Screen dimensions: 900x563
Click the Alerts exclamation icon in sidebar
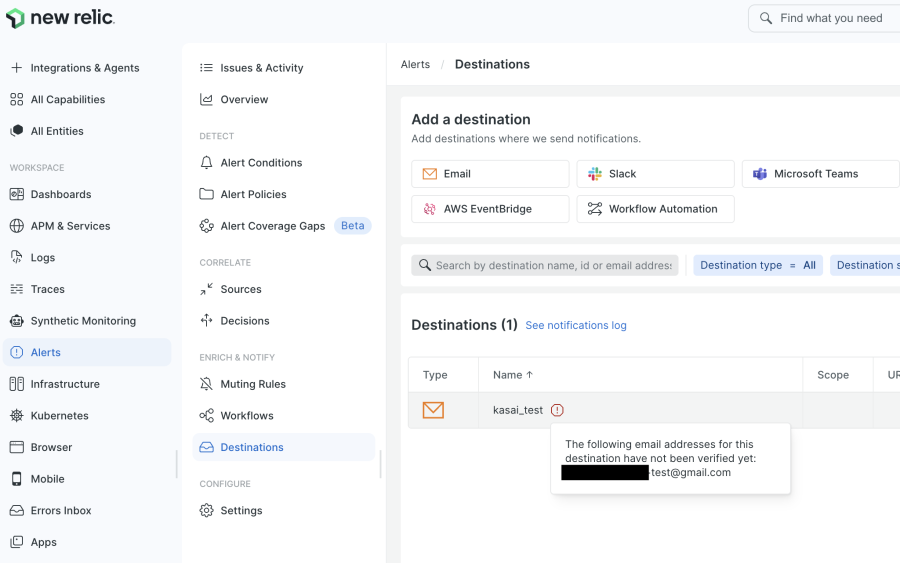(17, 352)
